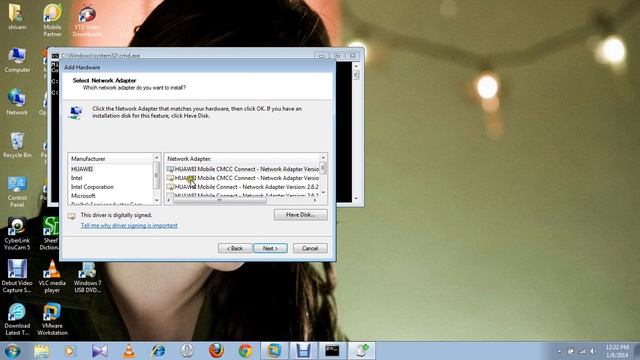
Task: Open the Windows Start menu orb
Action: click(12, 351)
